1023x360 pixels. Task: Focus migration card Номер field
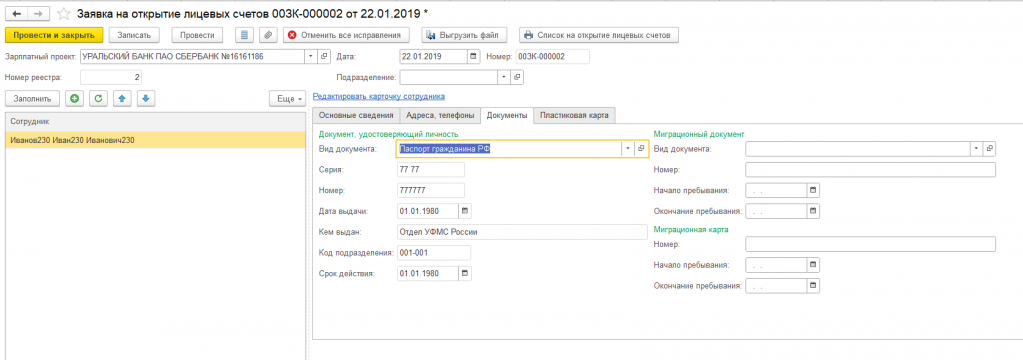[870, 244]
